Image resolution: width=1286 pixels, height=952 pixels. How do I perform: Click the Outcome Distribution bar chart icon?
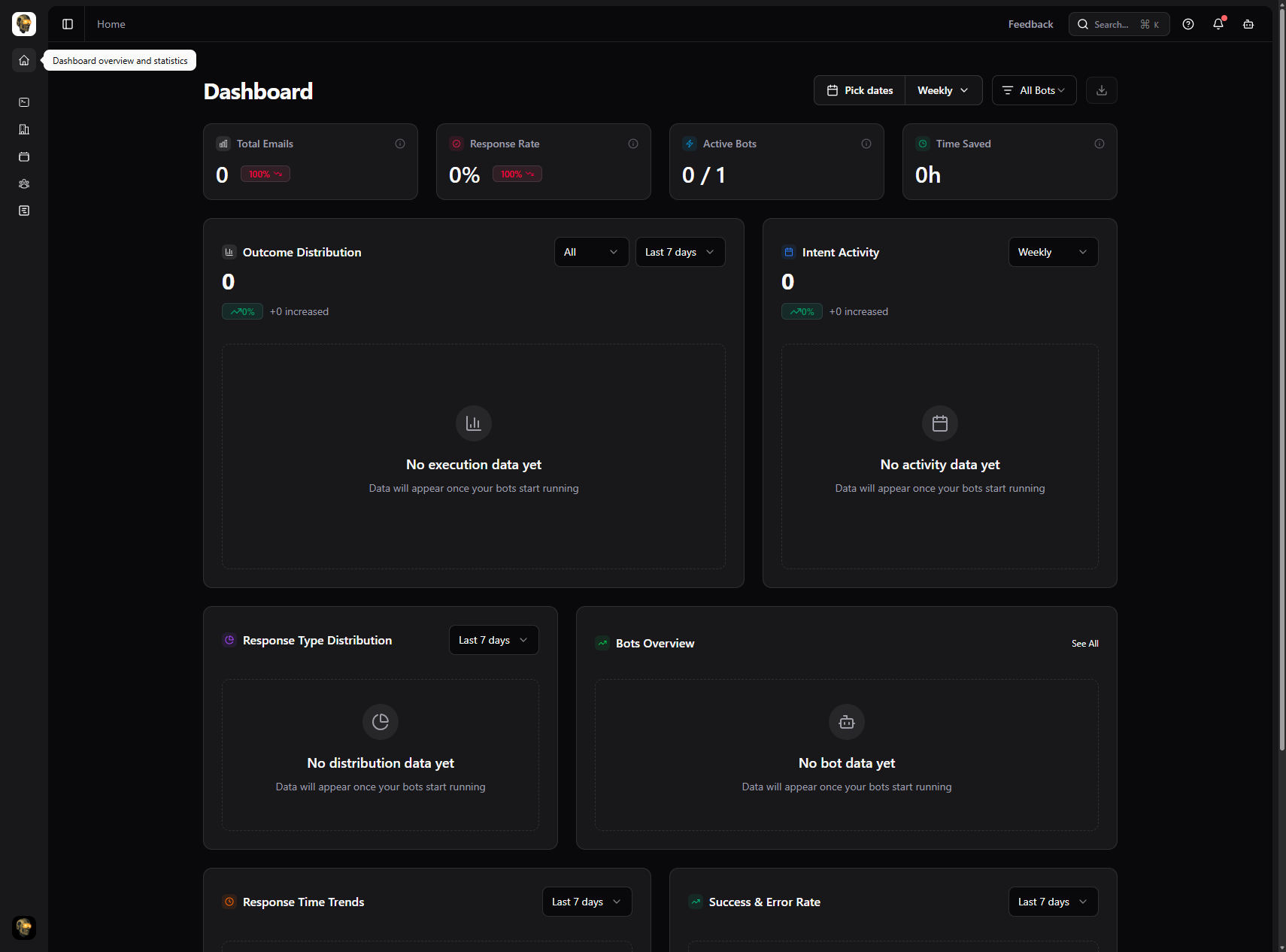[229, 252]
